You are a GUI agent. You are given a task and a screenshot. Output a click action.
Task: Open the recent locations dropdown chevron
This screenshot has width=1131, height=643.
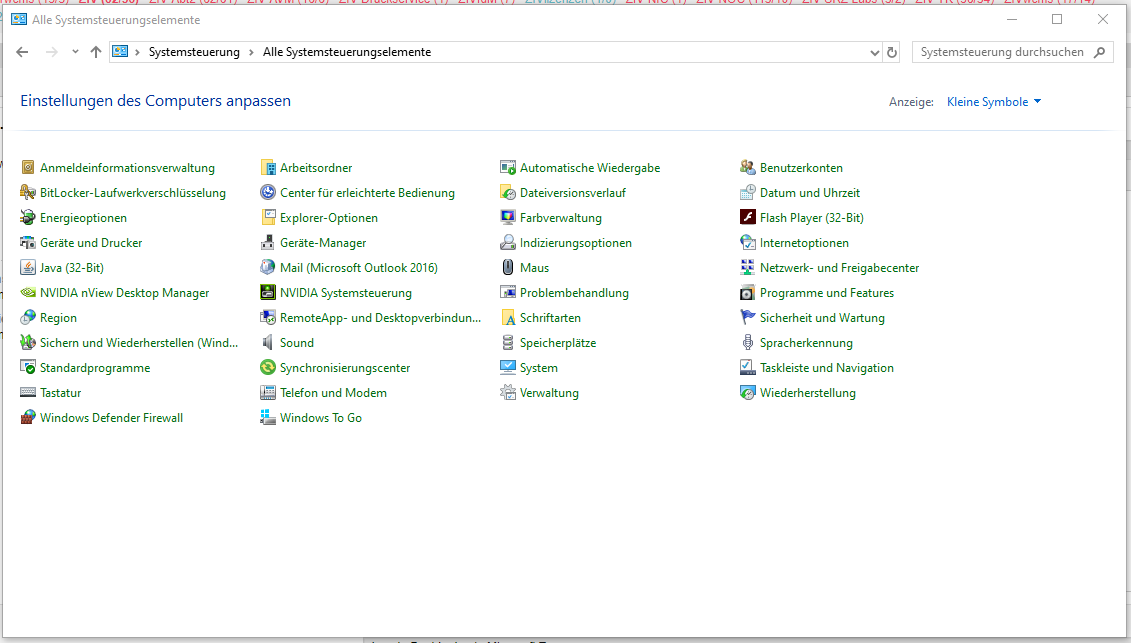click(75, 52)
